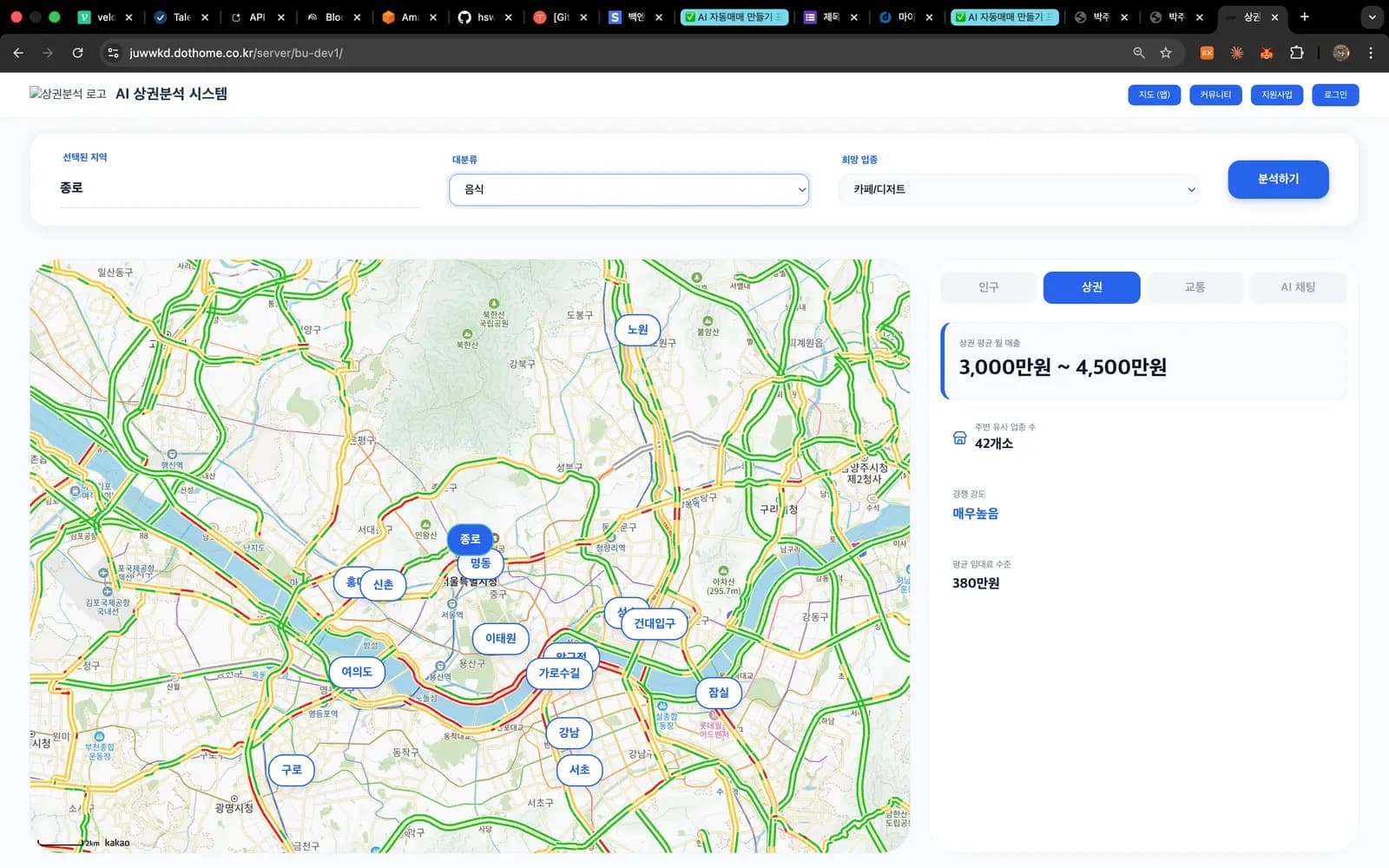Select the 여의도 map marker

357,672
